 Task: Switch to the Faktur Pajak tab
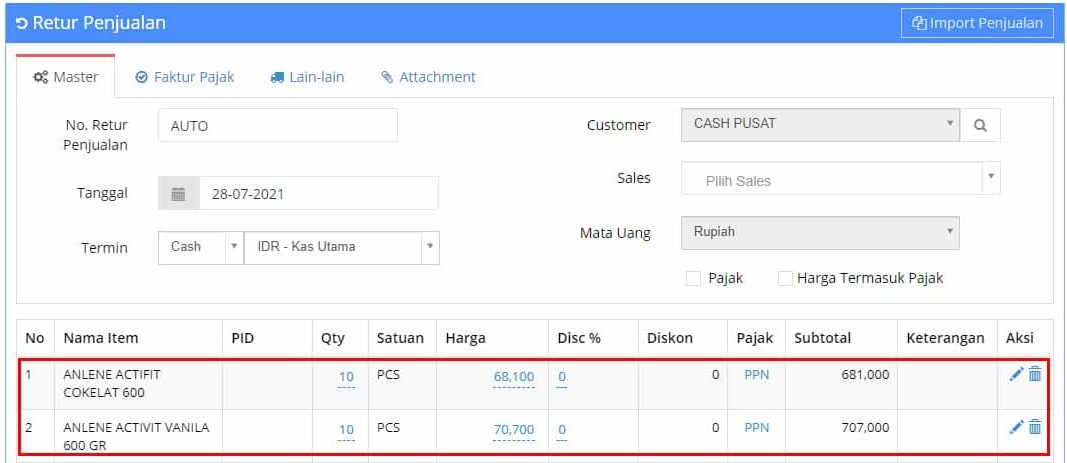coord(185,77)
